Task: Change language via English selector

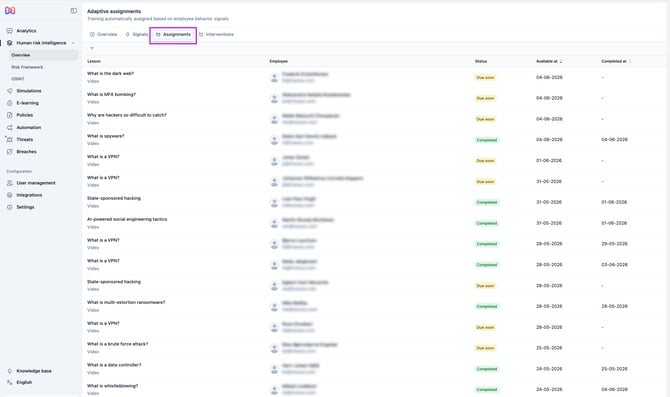Action: (24, 382)
